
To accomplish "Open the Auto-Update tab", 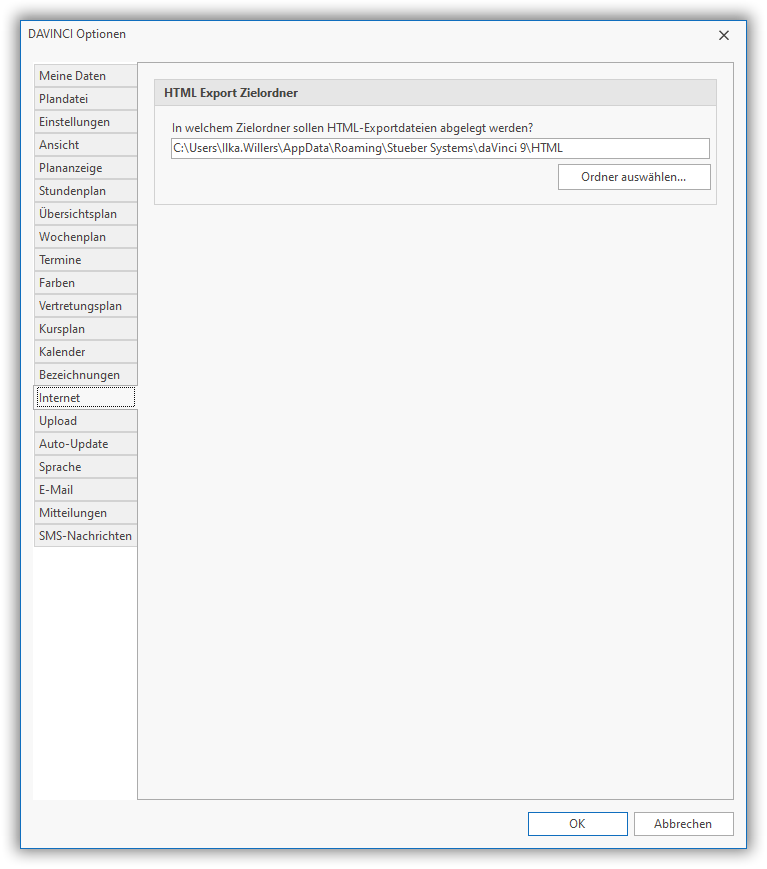I will (85, 444).
